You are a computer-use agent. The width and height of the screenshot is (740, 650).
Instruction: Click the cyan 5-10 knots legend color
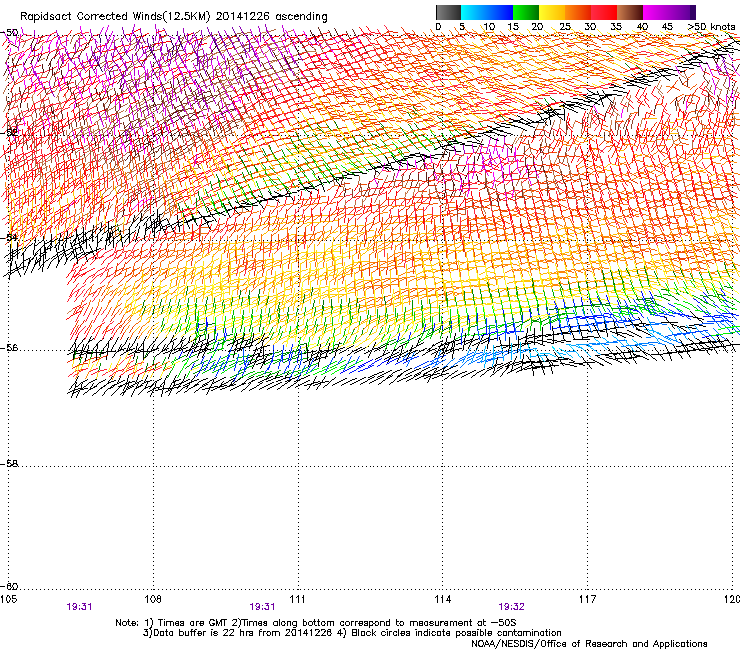click(474, 12)
